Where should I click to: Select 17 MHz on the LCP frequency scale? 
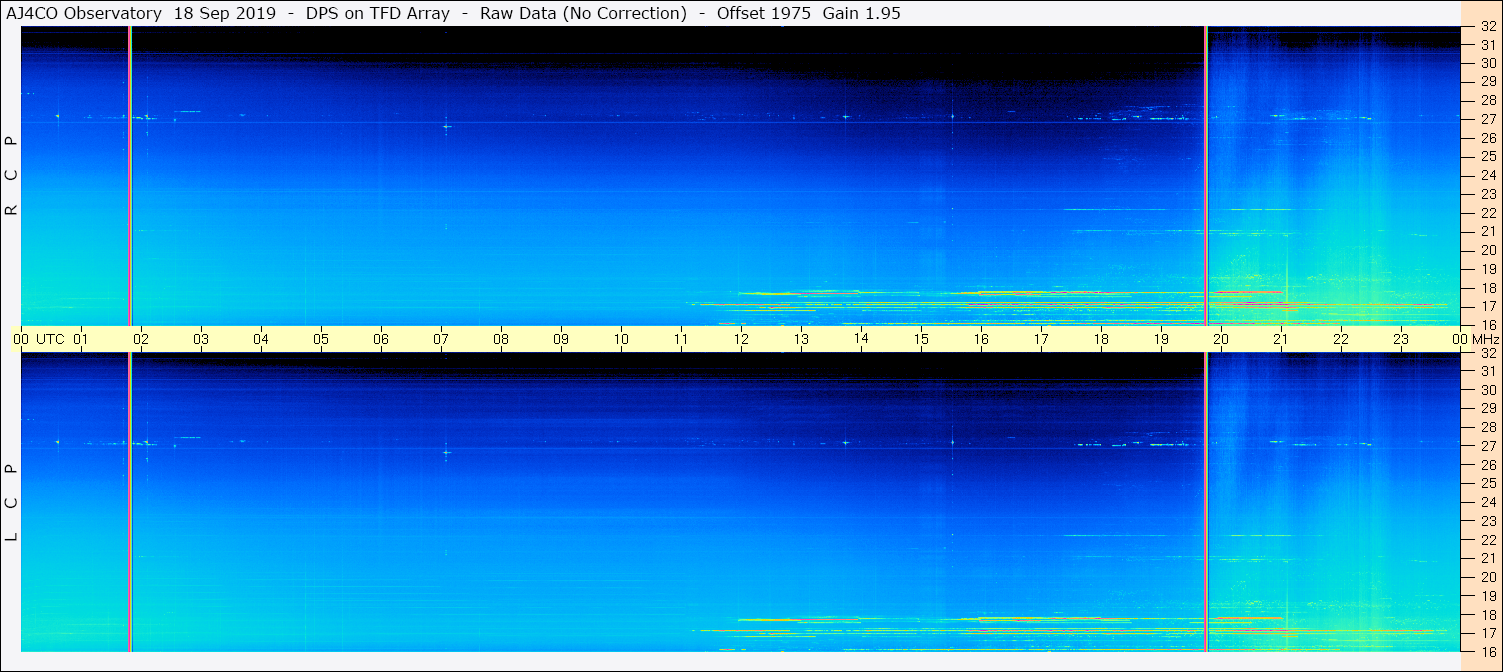coord(1487,633)
